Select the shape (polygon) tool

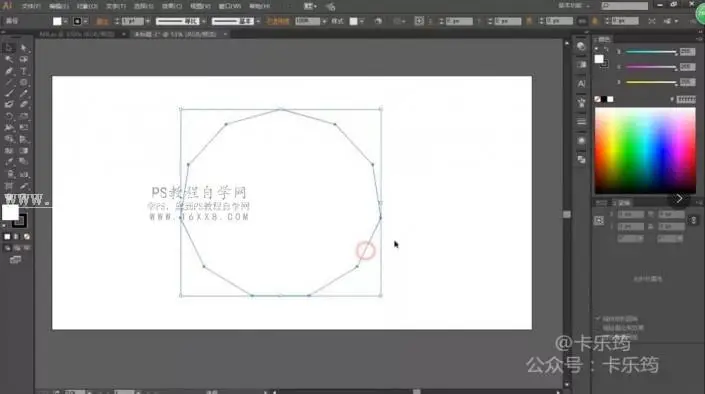[24, 82]
